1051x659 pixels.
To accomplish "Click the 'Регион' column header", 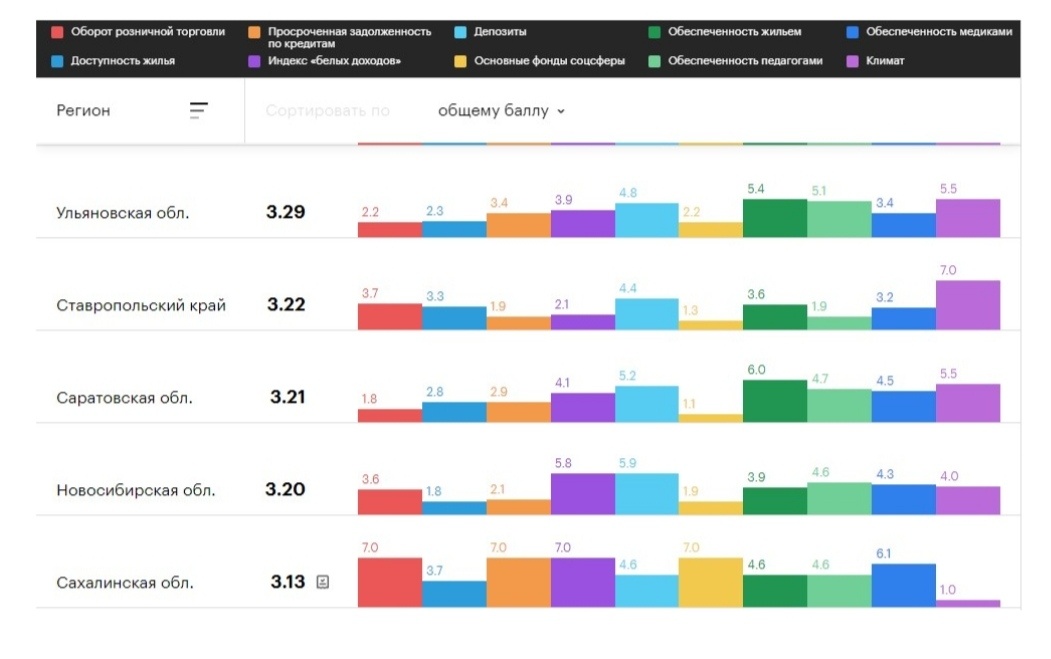I will pos(83,111).
